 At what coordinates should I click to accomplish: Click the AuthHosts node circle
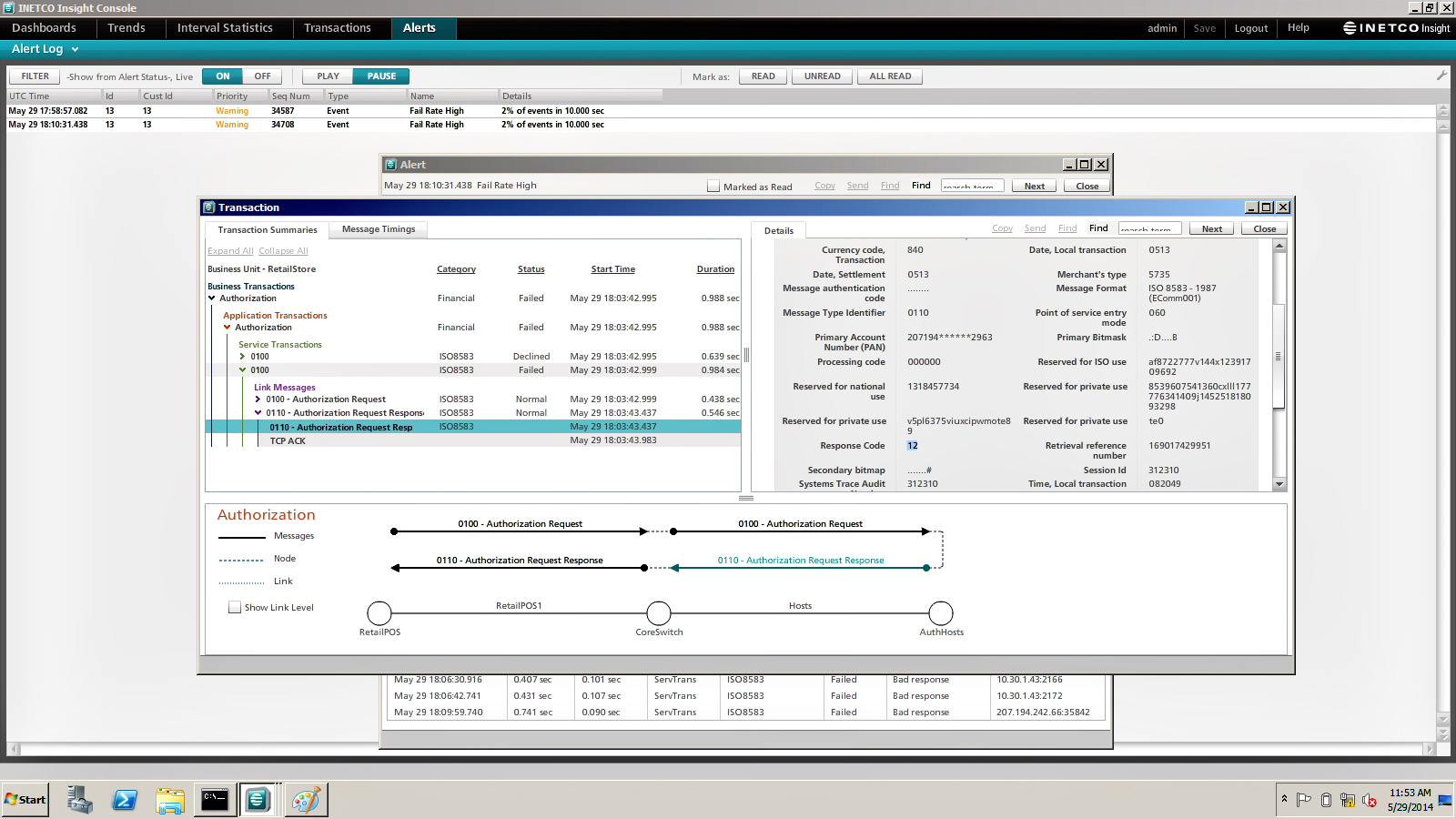[x=941, y=613]
